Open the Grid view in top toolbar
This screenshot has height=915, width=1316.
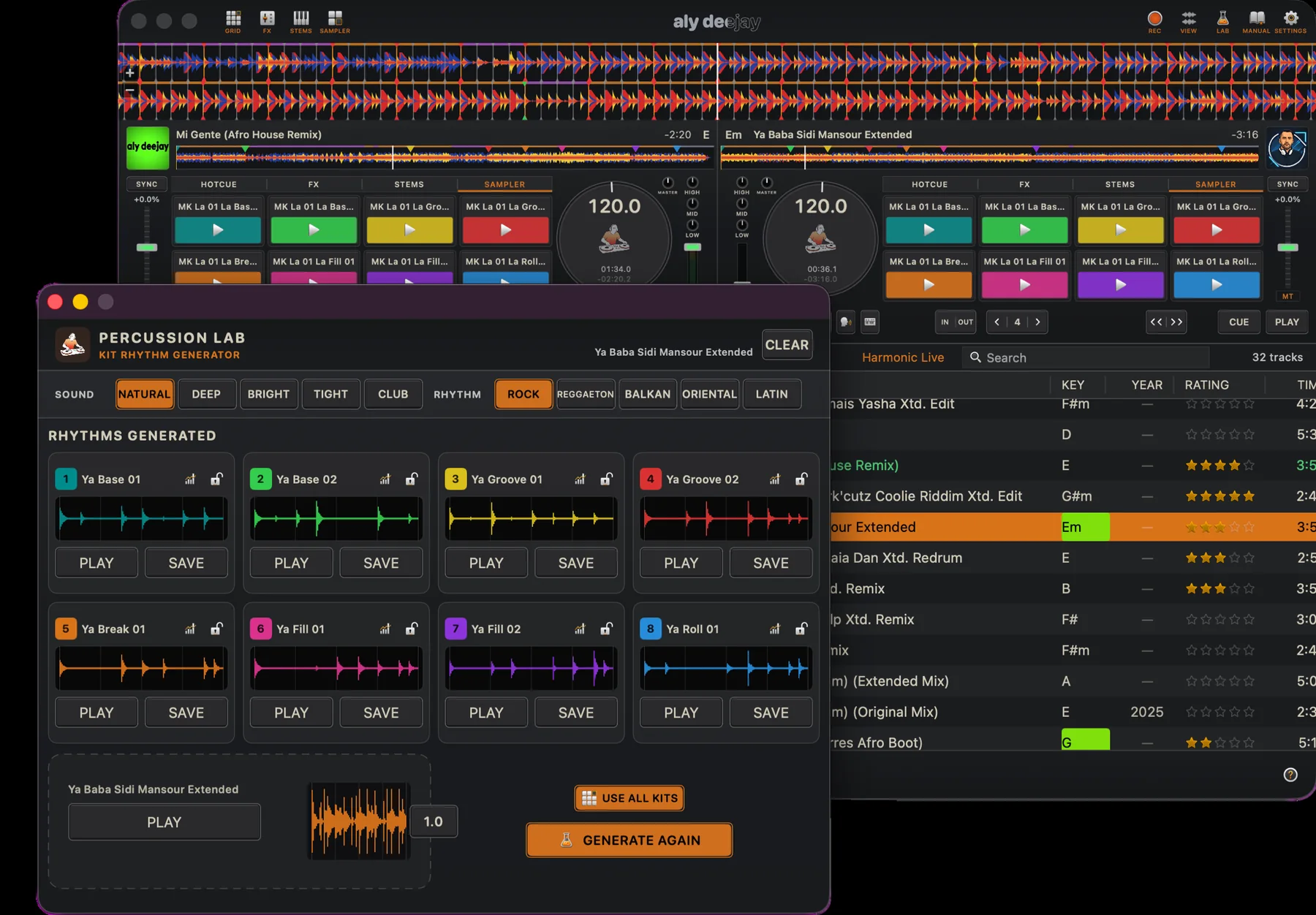point(233,21)
